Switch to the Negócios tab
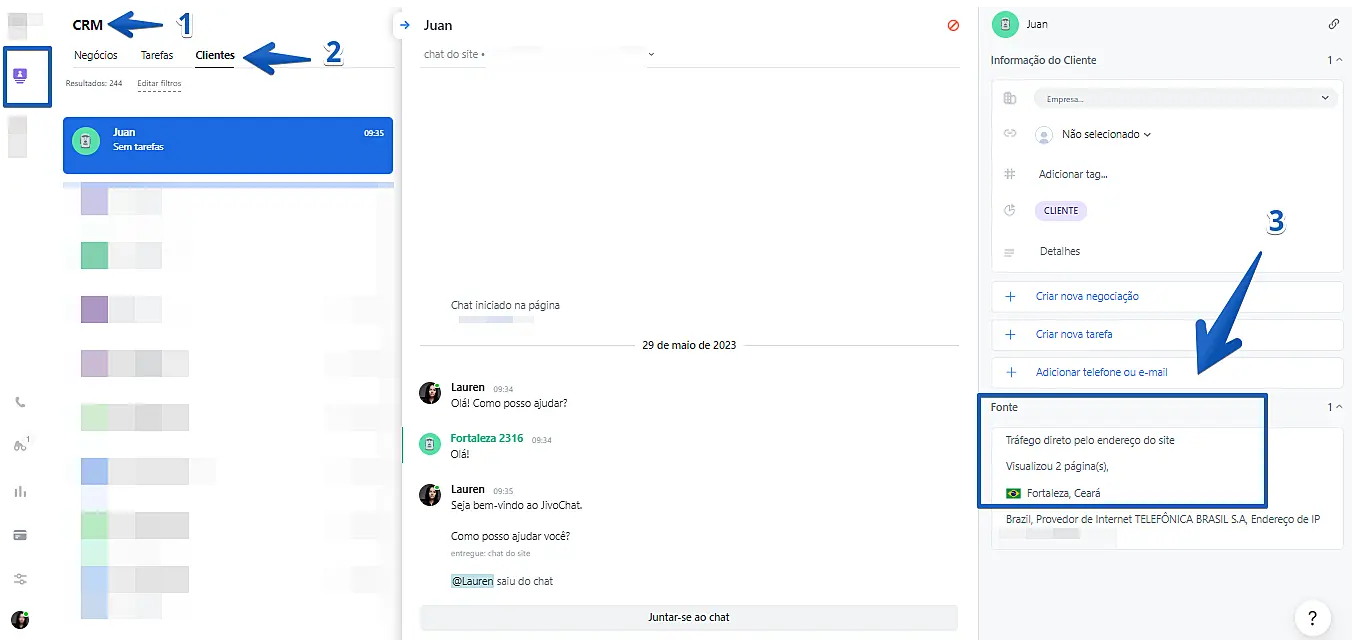 click(95, 55)
